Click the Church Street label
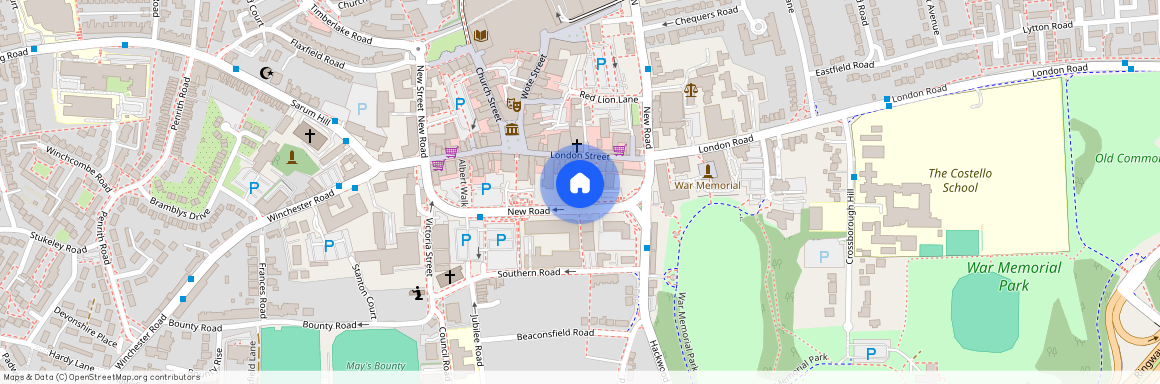 [x=488, y=95]
